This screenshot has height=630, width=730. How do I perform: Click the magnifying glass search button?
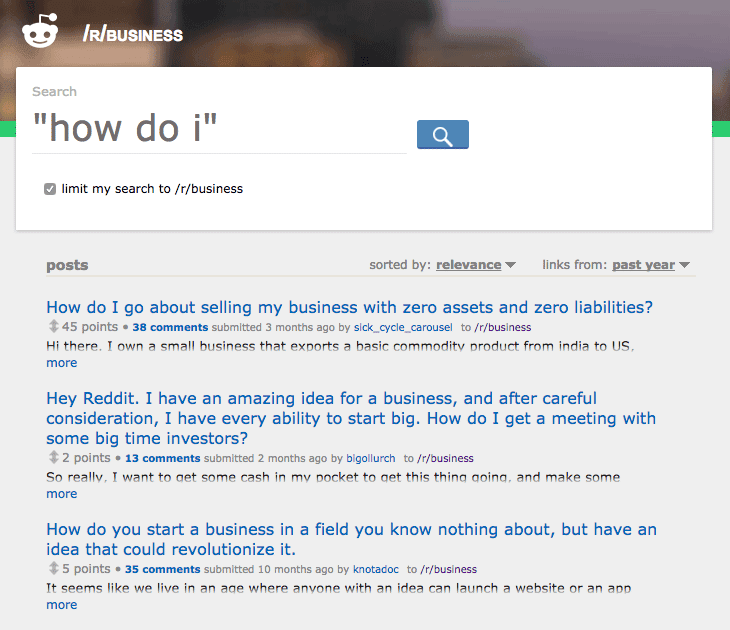click(442, 135)
